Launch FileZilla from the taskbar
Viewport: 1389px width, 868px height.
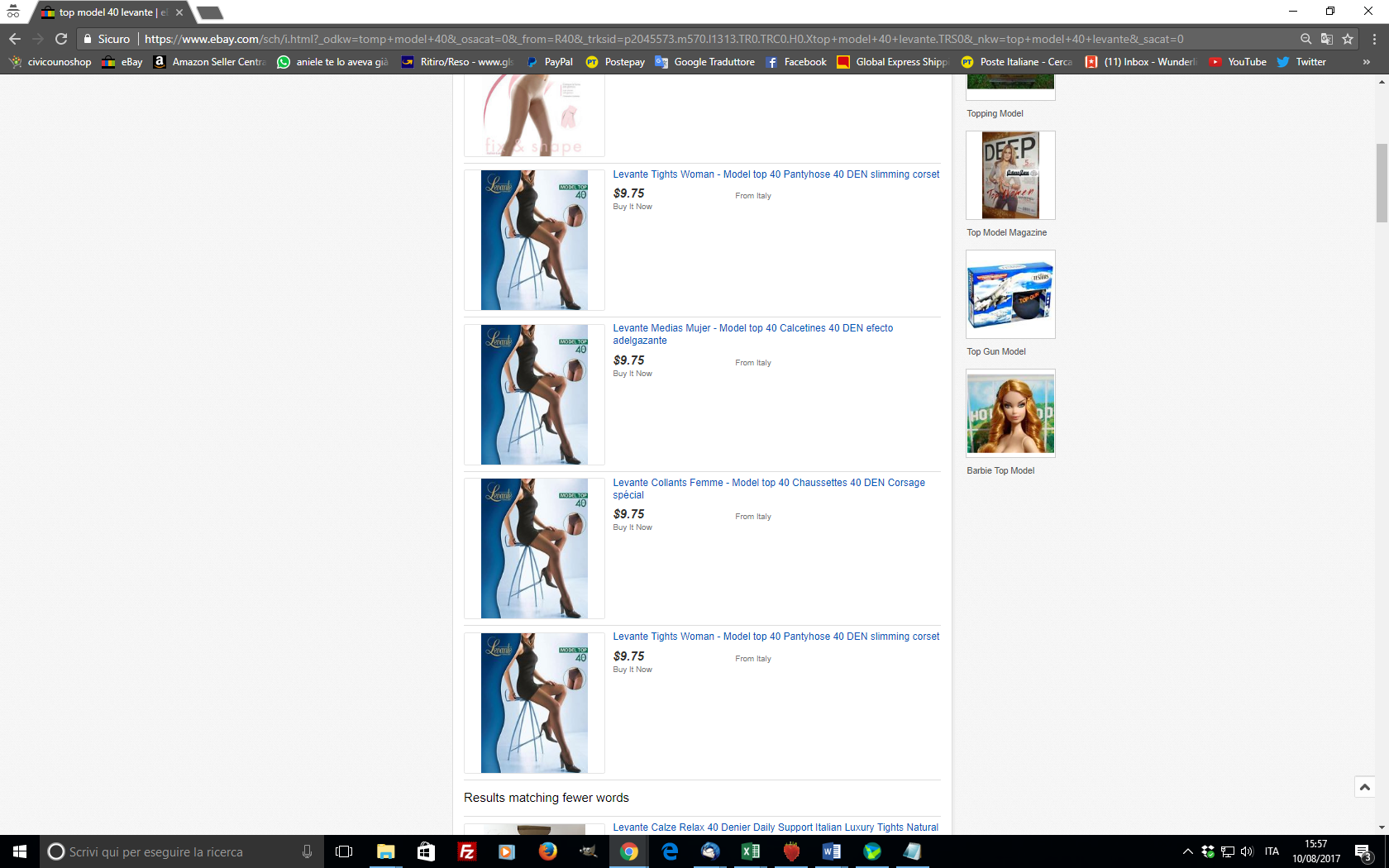[x=467, y=851]
